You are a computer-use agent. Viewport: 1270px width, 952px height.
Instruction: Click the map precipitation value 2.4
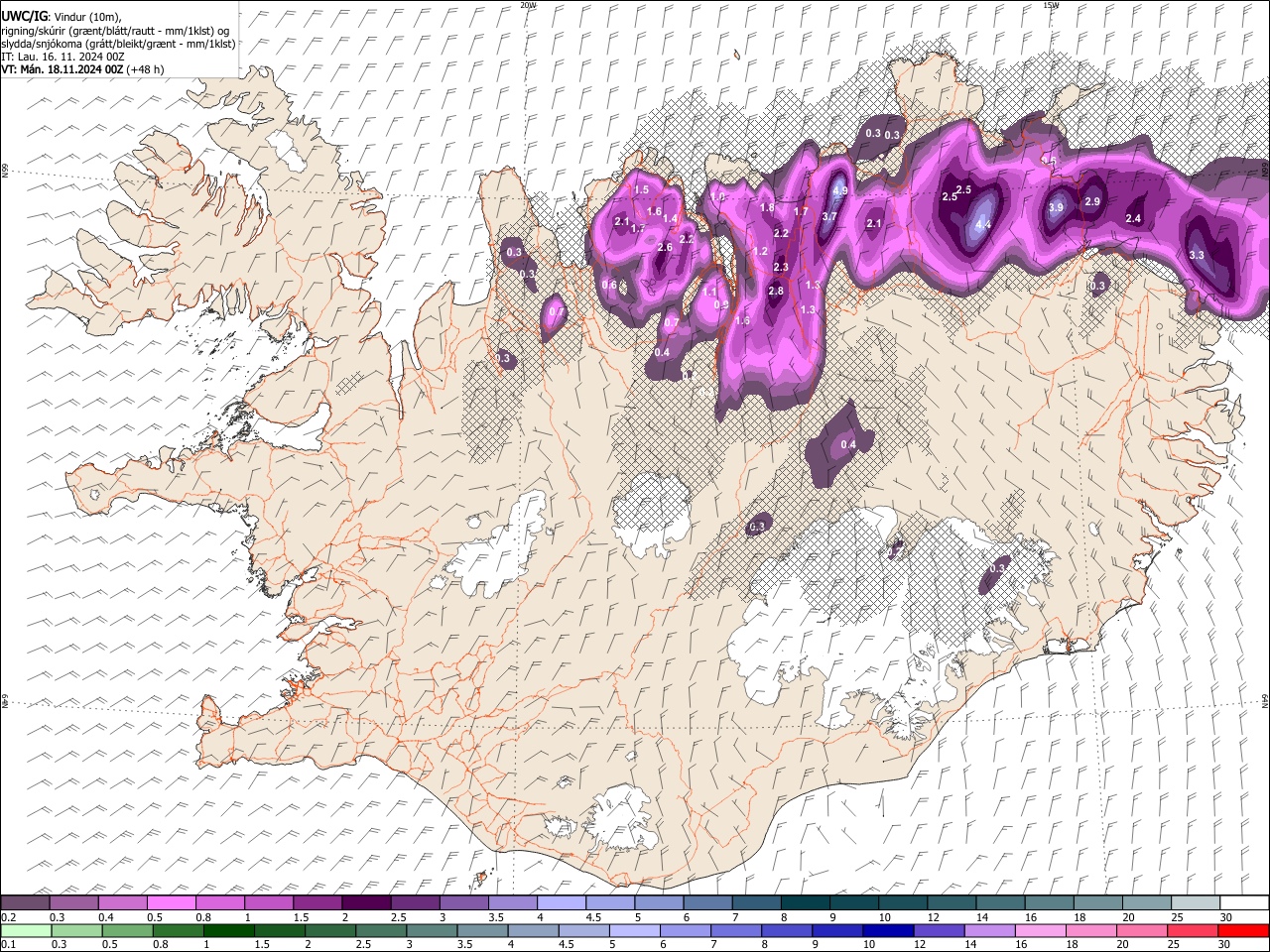point(1133,218)
